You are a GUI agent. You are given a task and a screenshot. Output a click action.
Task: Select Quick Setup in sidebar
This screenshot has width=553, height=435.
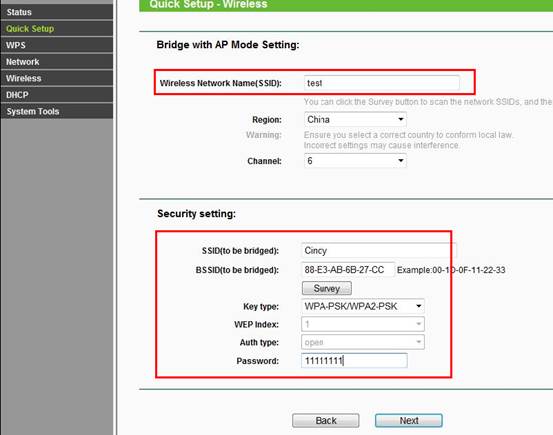tap(57, 29)
